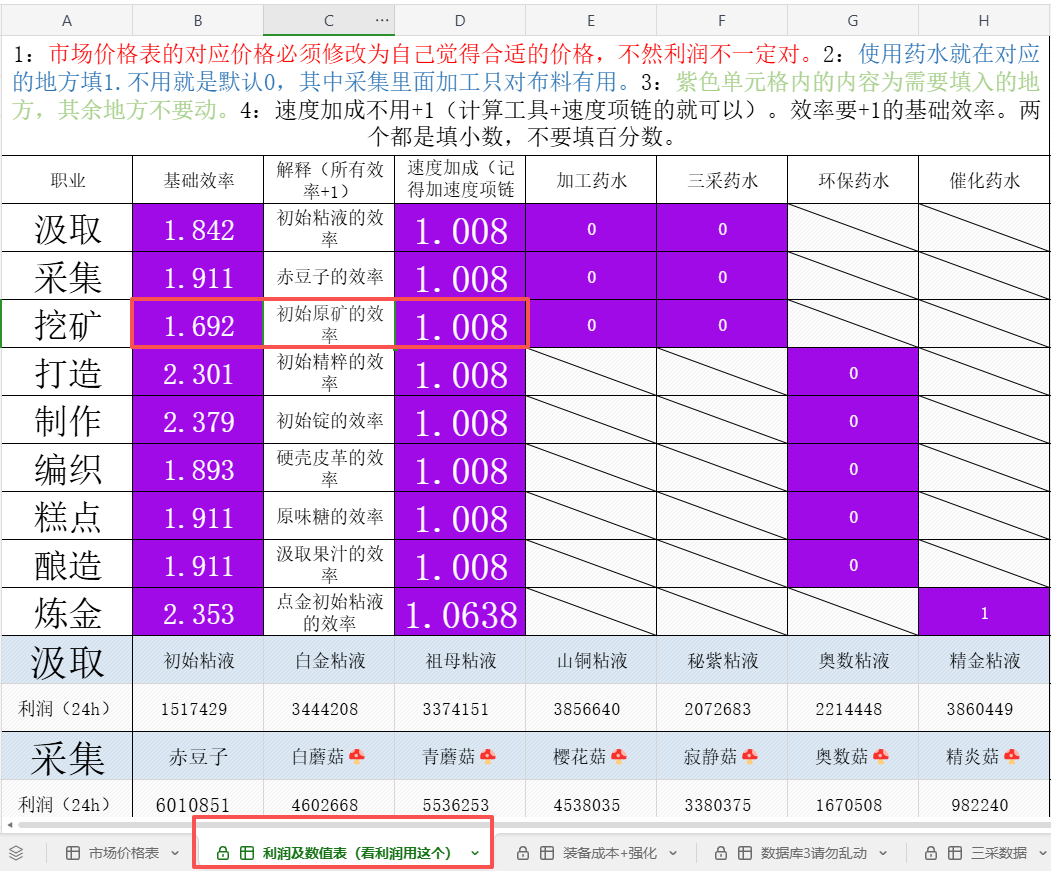Click the three-dots icon on column C header
Image resolution: width=1051 pixels, height=871 pixels.
coord(381,20)
